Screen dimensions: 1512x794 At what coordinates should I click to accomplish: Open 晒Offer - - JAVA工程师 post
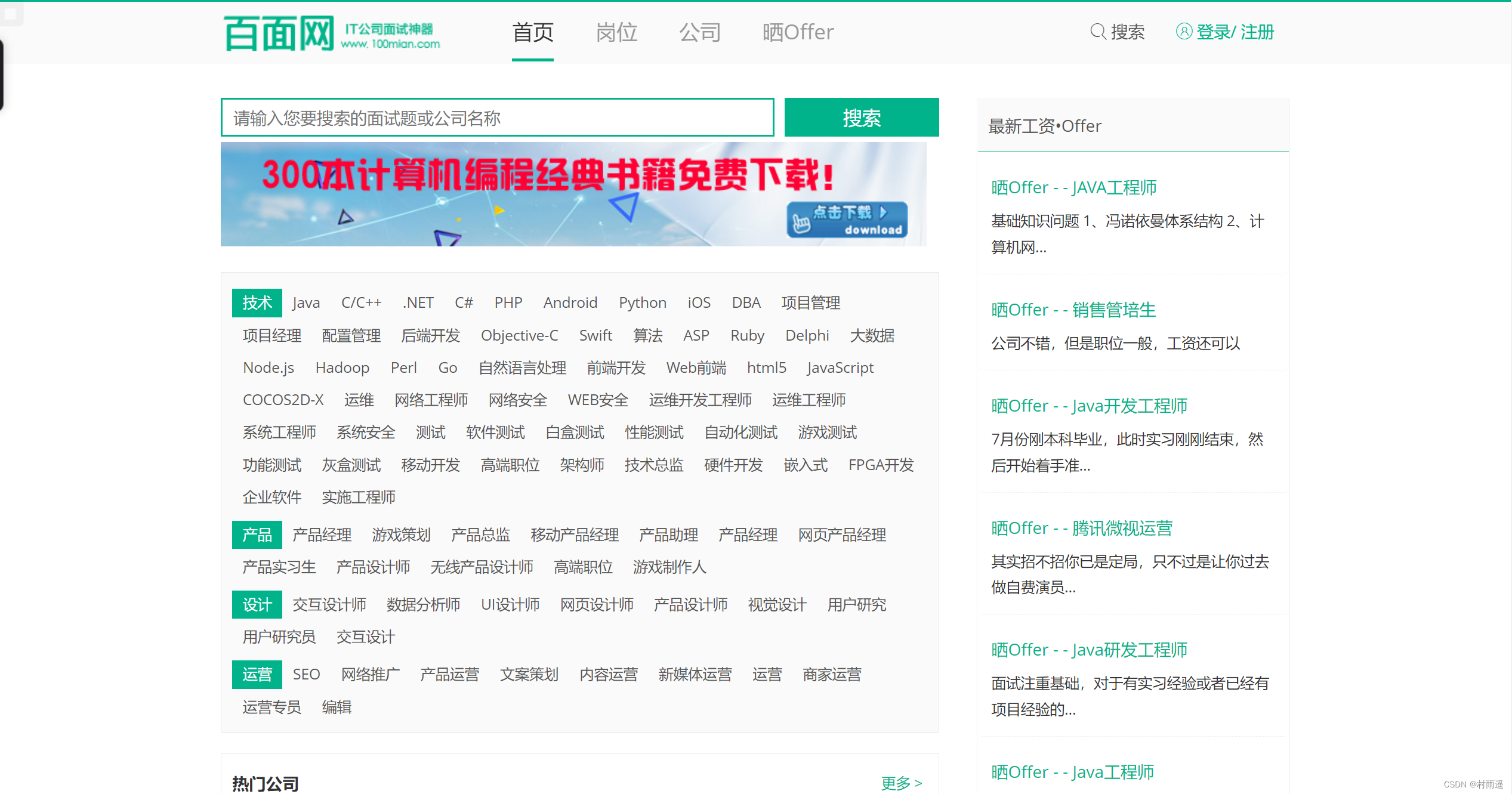(1074, 188)
